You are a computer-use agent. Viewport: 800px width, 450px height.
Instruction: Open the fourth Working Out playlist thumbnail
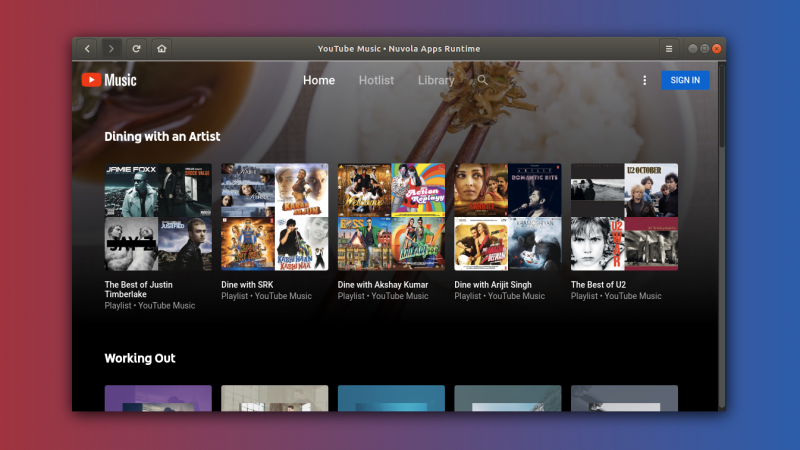[x=508, y=398]
